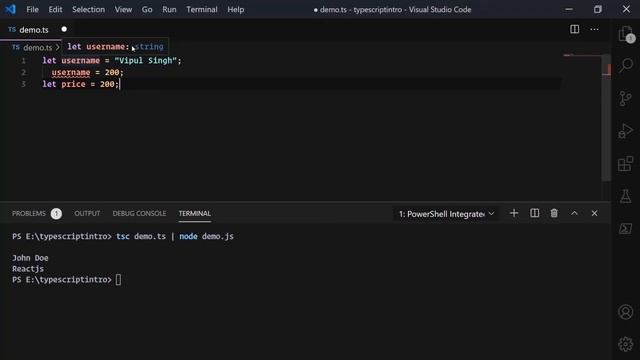Open the View menu
640x360 pixels.
(123, 9)
